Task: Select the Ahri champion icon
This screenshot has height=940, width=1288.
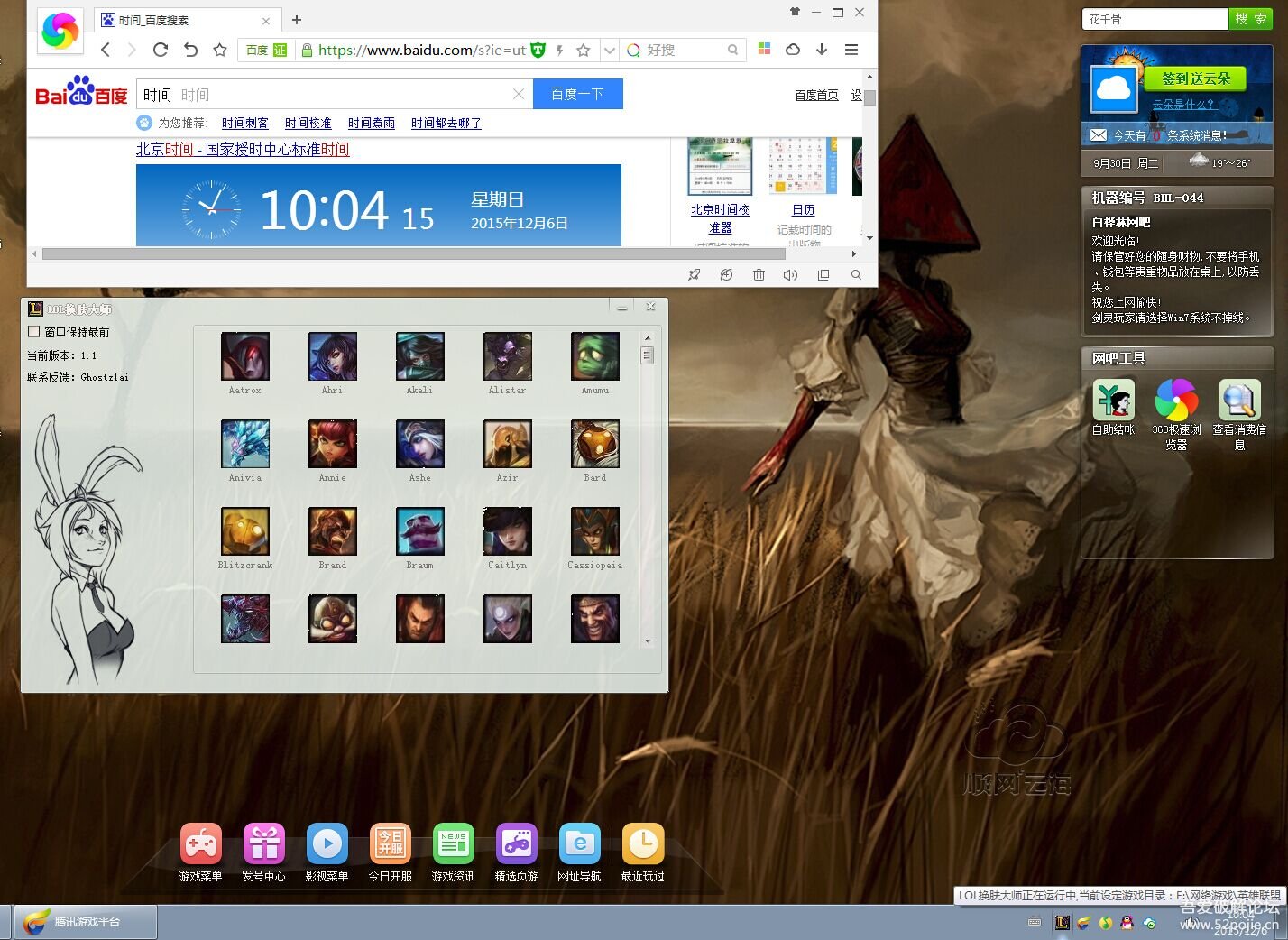Action: pyautogui.click(x=333, y=356)
